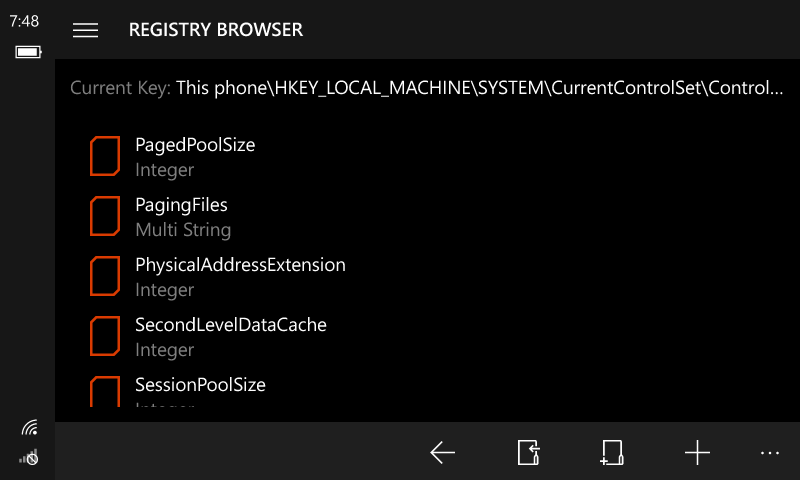Viewport: 800px width, 480px height.
Task: Click the page icon with small plus
Action: [612, 453]
